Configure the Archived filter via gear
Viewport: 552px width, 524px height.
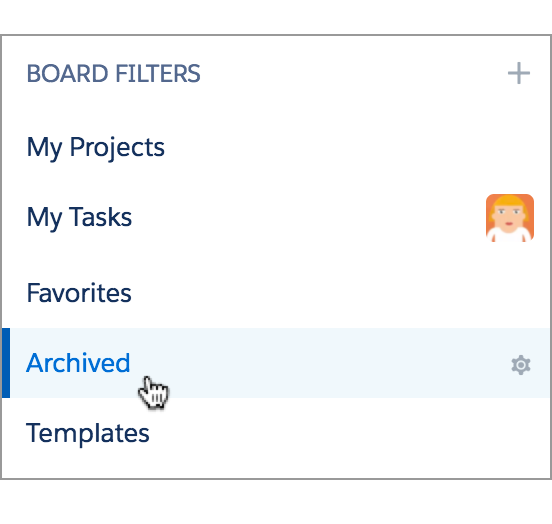(x=521, y=365)
